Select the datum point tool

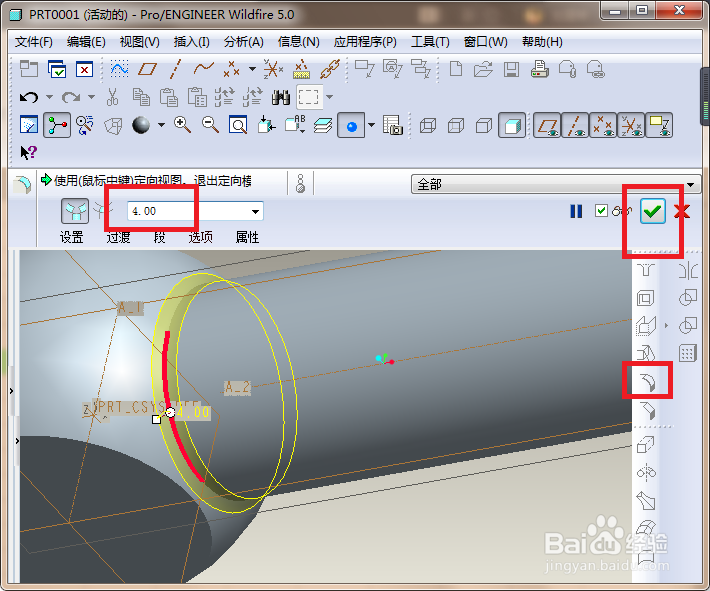(x=231, y=69)
